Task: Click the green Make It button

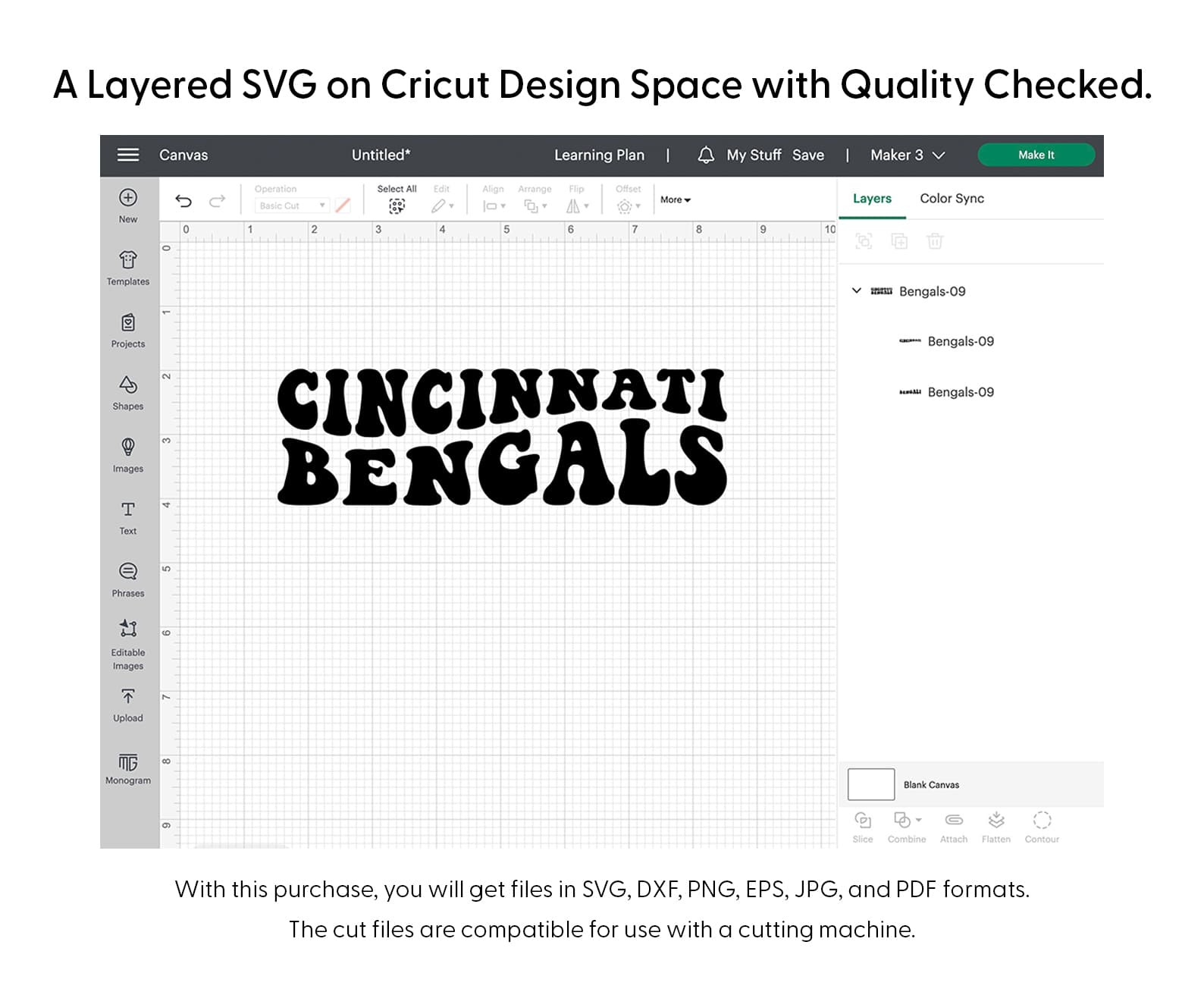Action: pos(1036,155)
